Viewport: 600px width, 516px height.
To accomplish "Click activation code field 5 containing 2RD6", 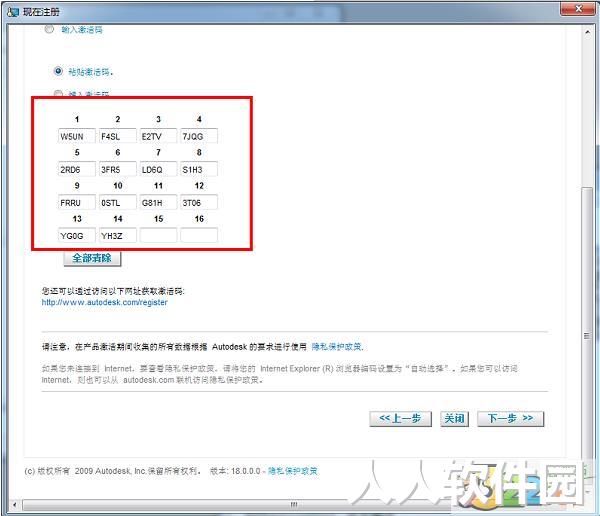I will pos(77,169).
